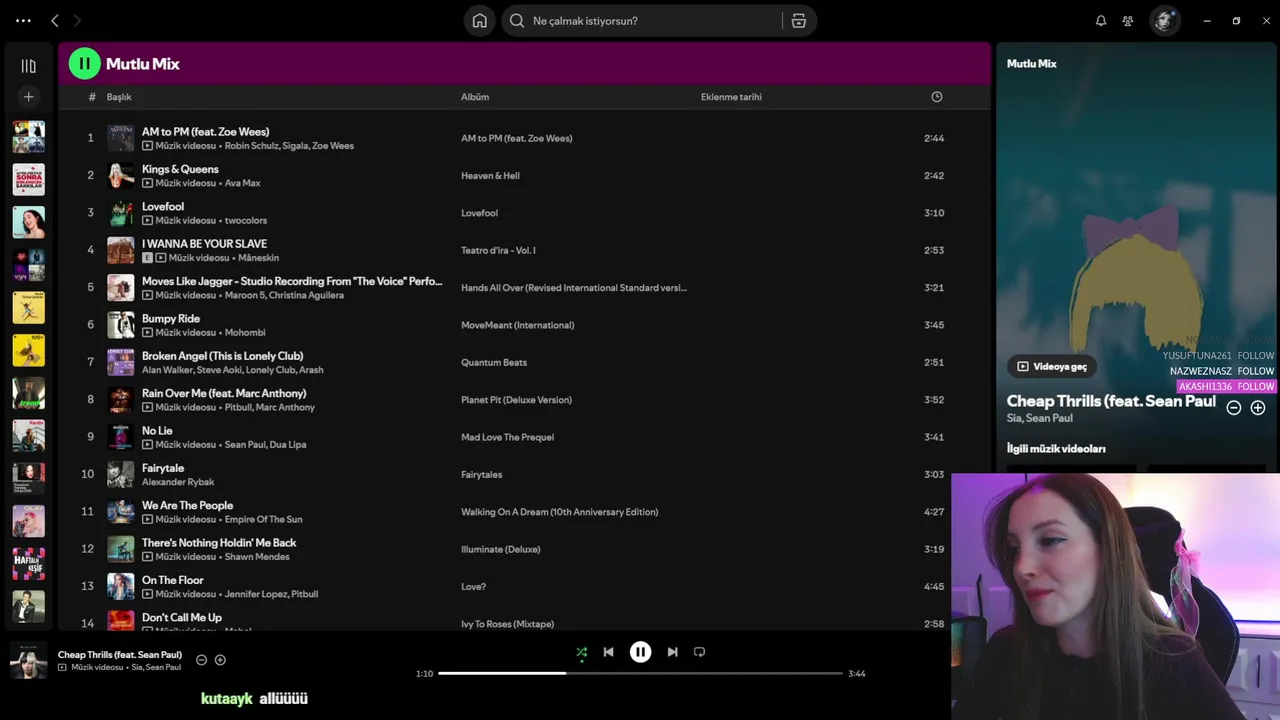Select 'On The Floor' track
Image resolution: width=1280 pixels, height=720 pixels.
click(x=172, y=580)
